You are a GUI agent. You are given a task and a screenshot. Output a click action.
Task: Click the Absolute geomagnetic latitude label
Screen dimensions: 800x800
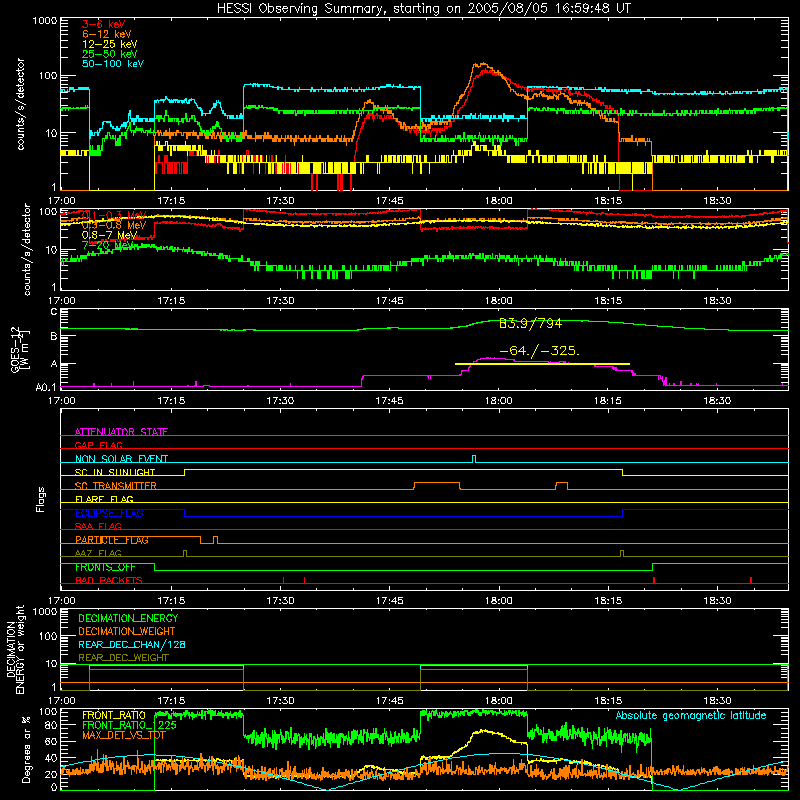pos(691,715)
